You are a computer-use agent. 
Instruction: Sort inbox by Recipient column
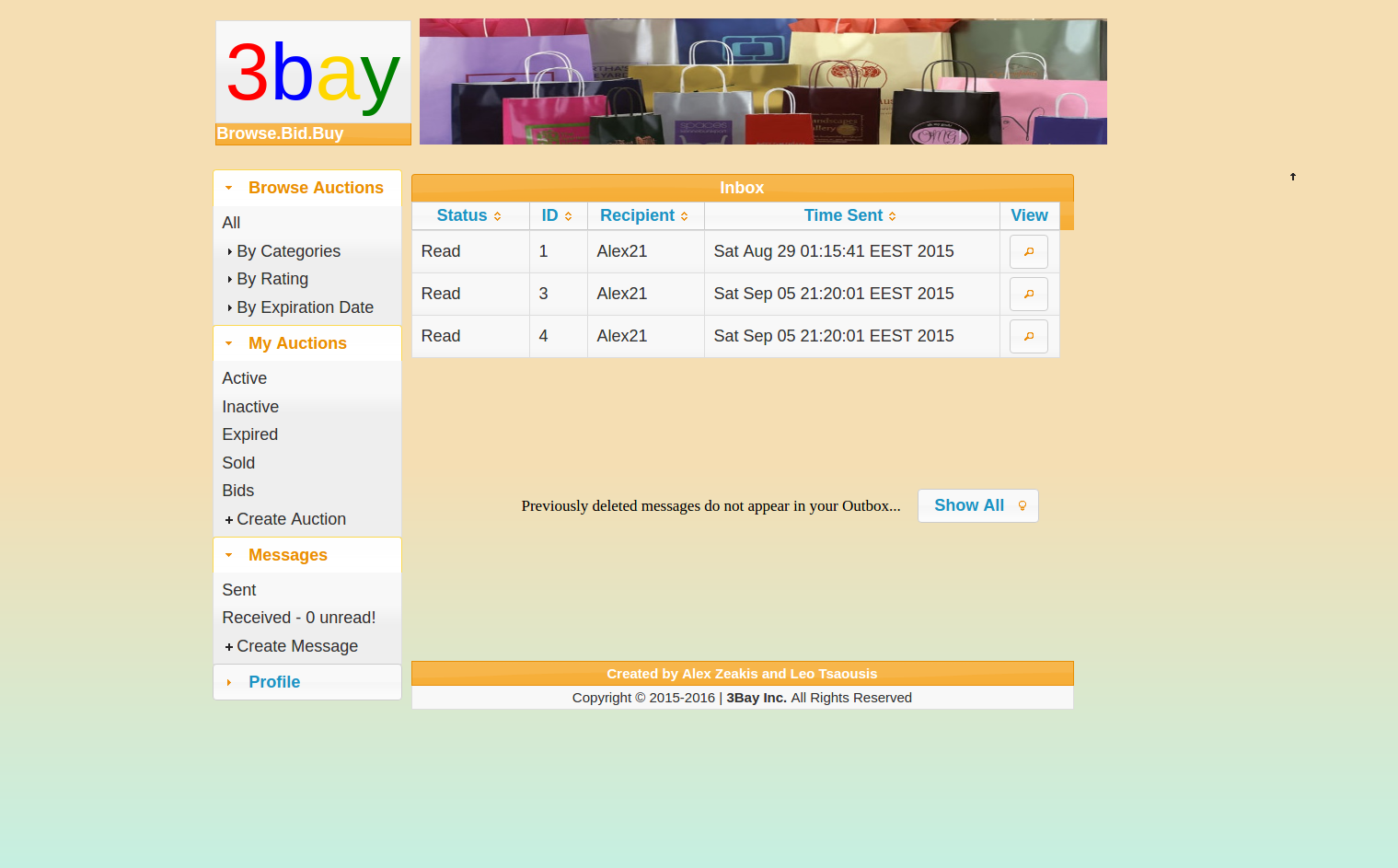(645, 215)
